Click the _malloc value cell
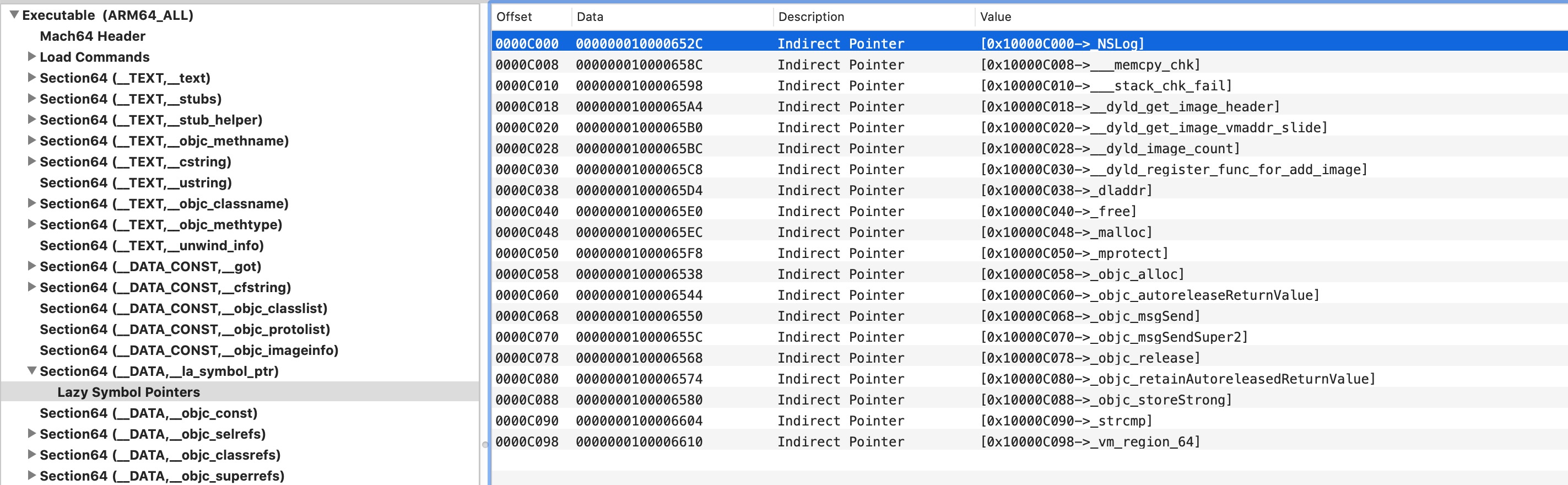The width and height of the screenshot is (1568, 485). coord(1066,232)
